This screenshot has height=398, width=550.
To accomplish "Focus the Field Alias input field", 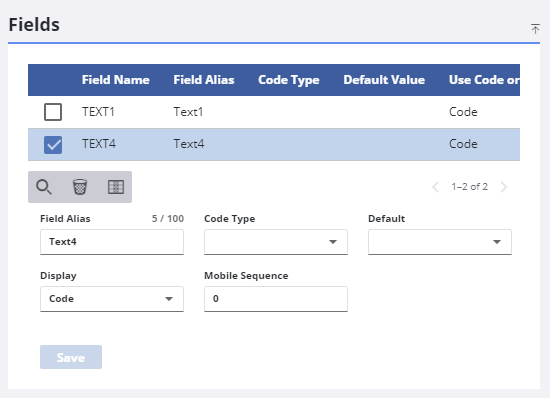I will pyautogui.click(x=112, y=242).
